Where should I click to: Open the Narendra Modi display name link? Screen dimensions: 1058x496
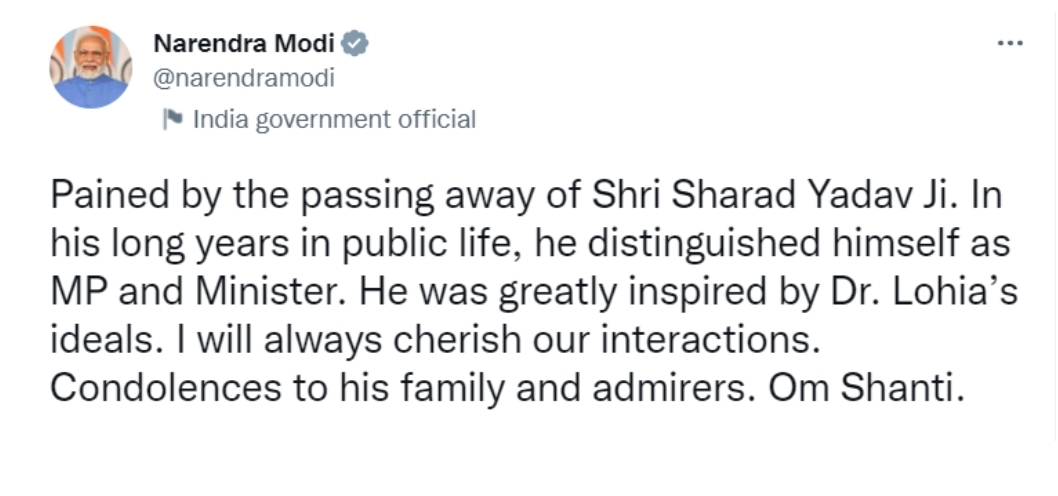point(244,44)
